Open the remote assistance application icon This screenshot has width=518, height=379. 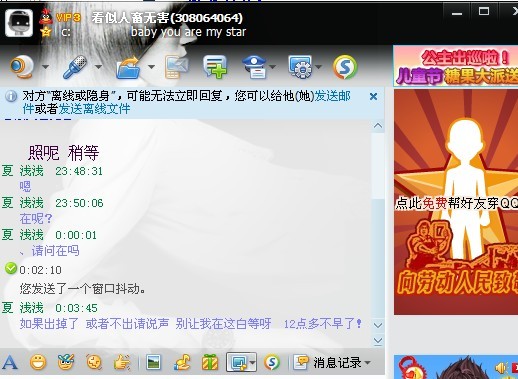click(x=300, y=67)
